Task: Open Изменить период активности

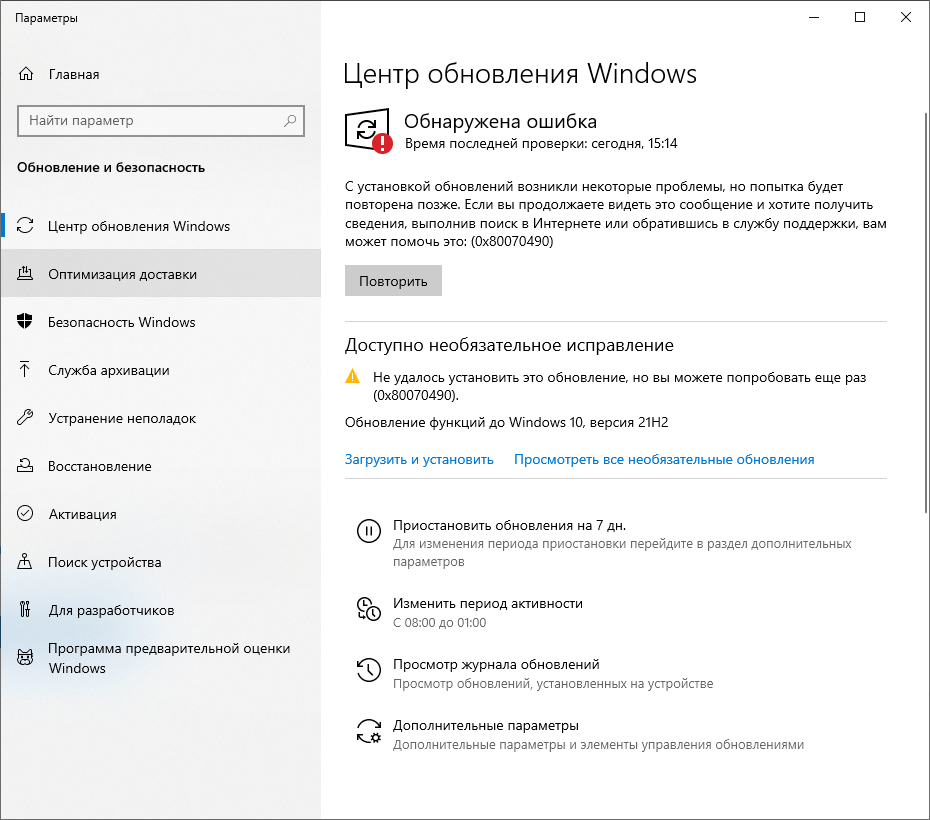Action: [488, 604]
